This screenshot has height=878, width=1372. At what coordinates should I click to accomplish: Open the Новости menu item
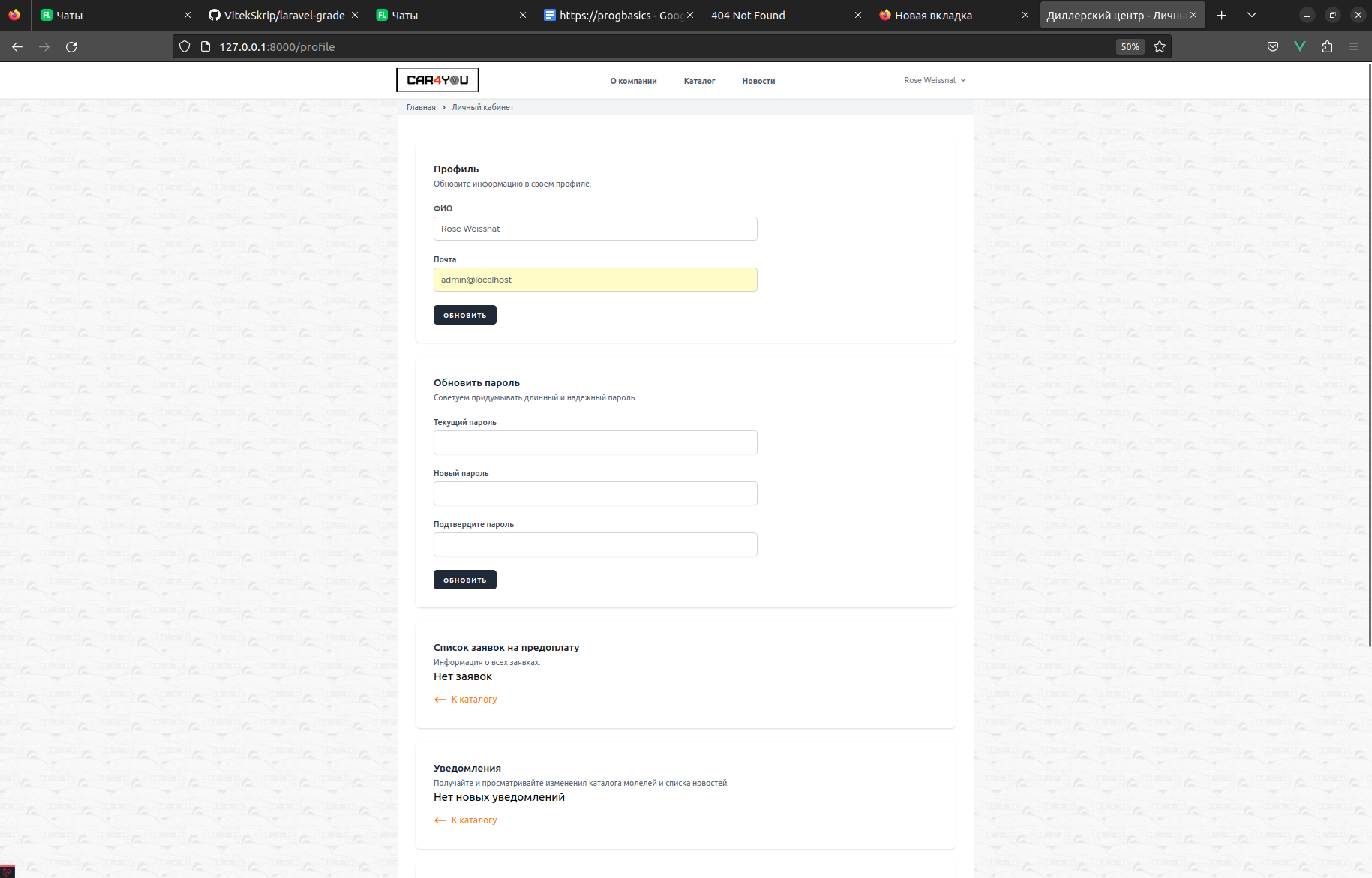(758, 81)
